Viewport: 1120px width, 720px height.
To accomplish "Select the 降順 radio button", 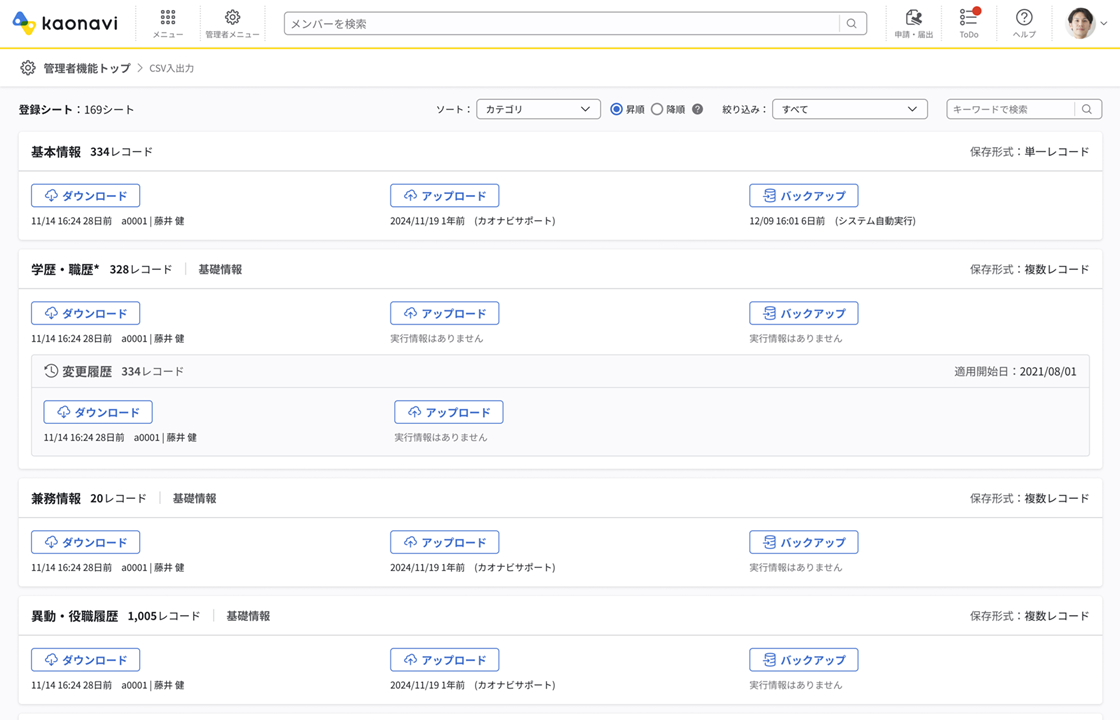I will click(x=657, y=109).
